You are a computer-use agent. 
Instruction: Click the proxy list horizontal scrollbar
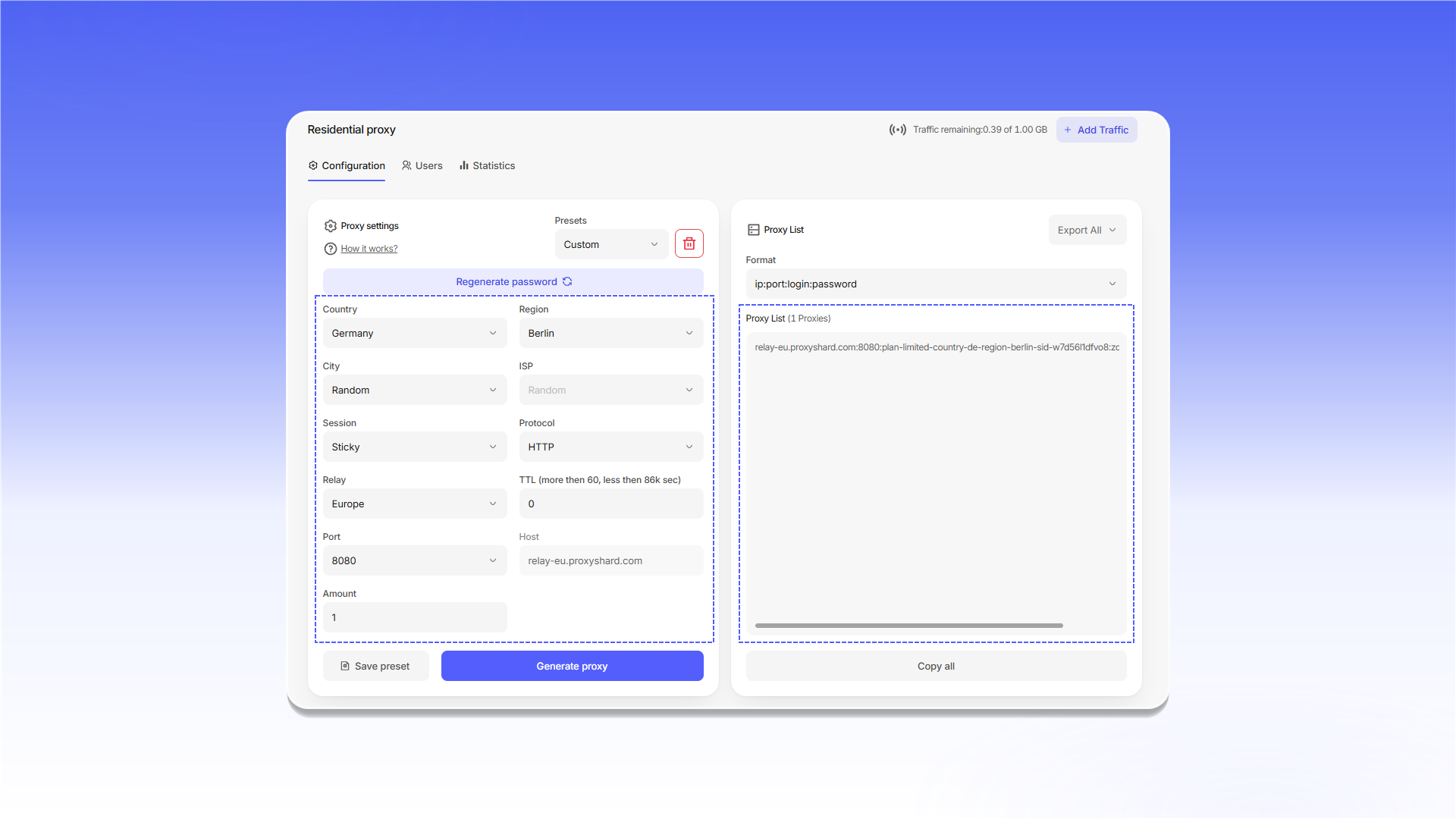click(908, 626)
